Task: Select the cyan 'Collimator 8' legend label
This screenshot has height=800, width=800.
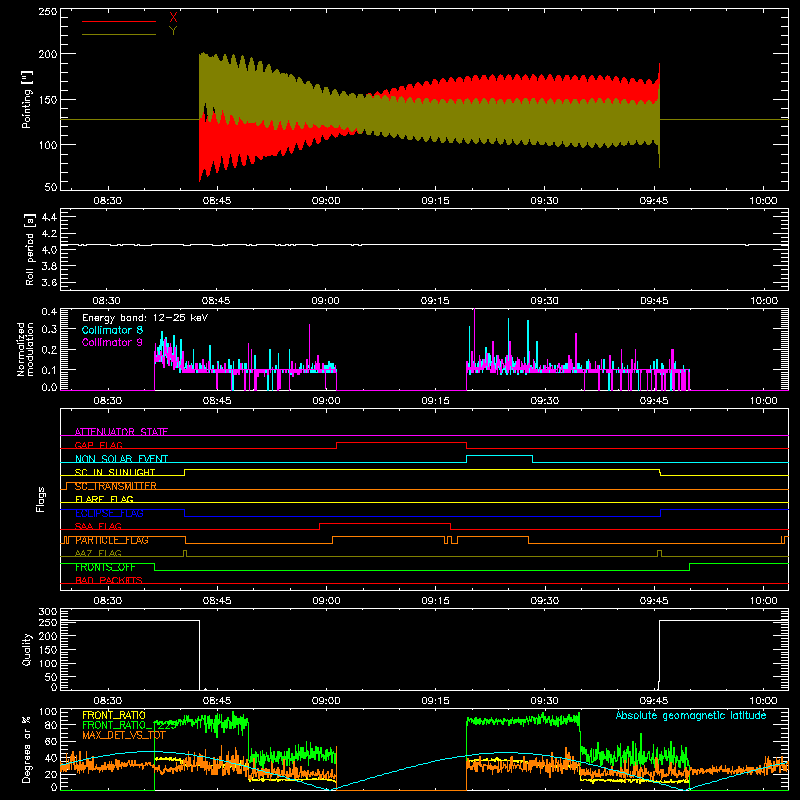Action: pos(112,330)
